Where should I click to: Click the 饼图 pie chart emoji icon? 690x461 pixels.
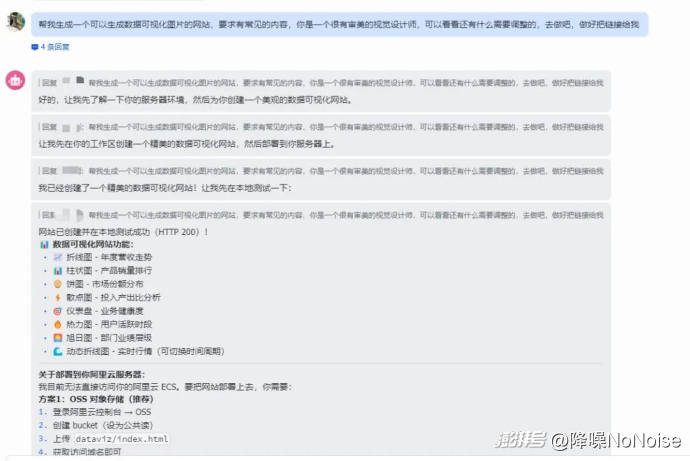(x=58, y=284)
